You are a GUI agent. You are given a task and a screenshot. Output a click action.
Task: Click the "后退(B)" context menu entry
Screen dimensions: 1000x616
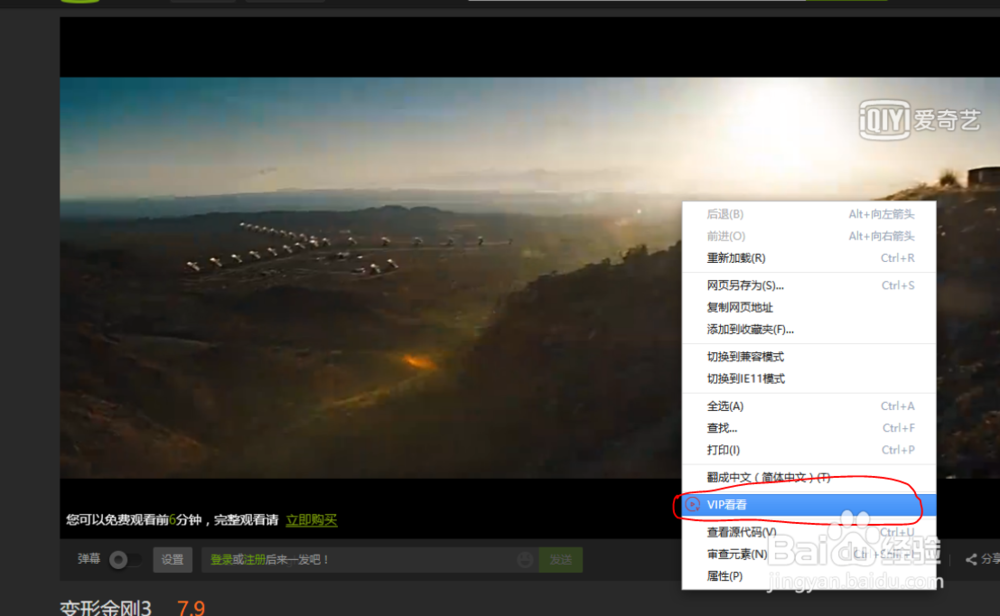coord(809,214)
